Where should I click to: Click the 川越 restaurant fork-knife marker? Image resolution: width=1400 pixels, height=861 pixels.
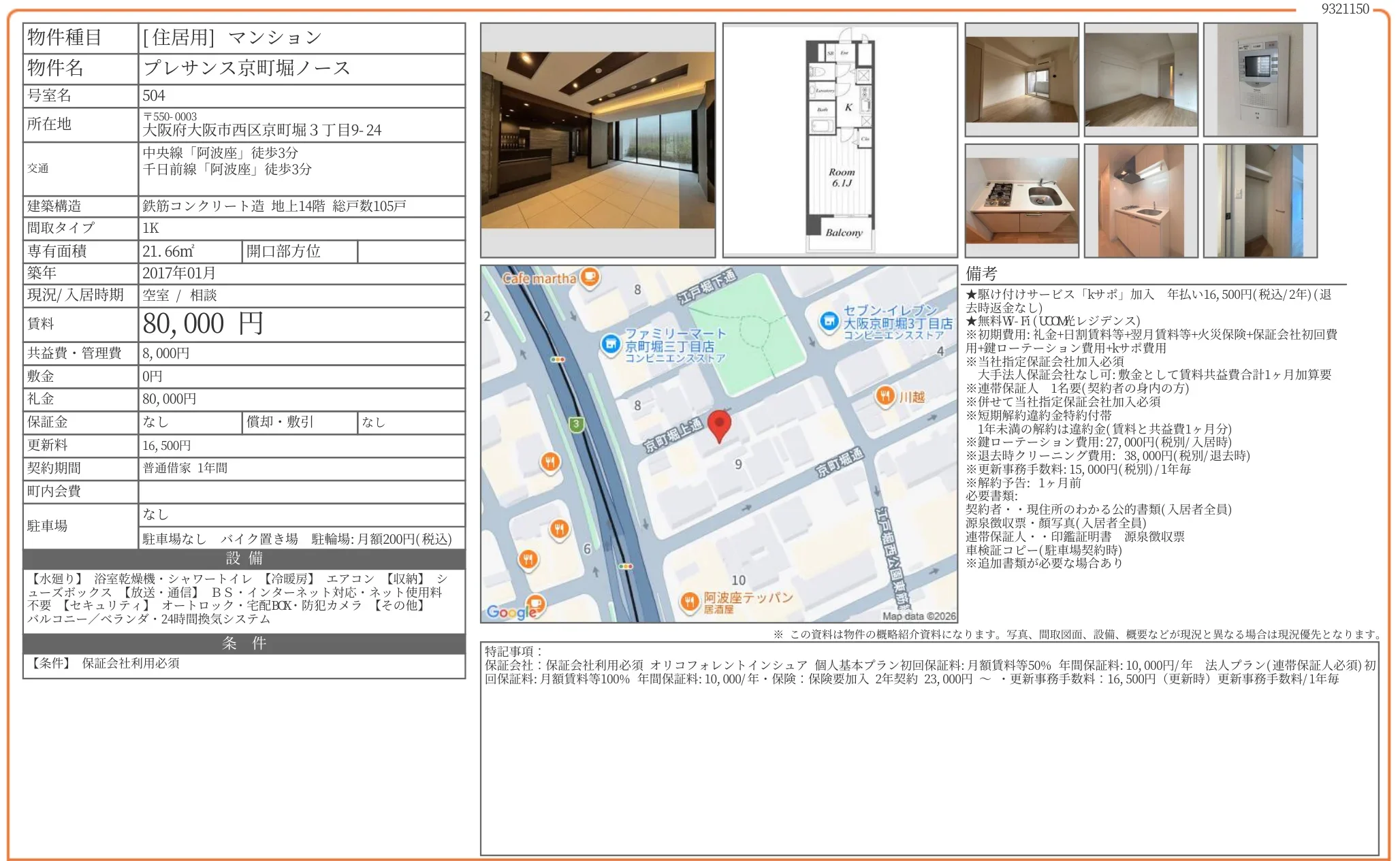(x=885, y=395)
